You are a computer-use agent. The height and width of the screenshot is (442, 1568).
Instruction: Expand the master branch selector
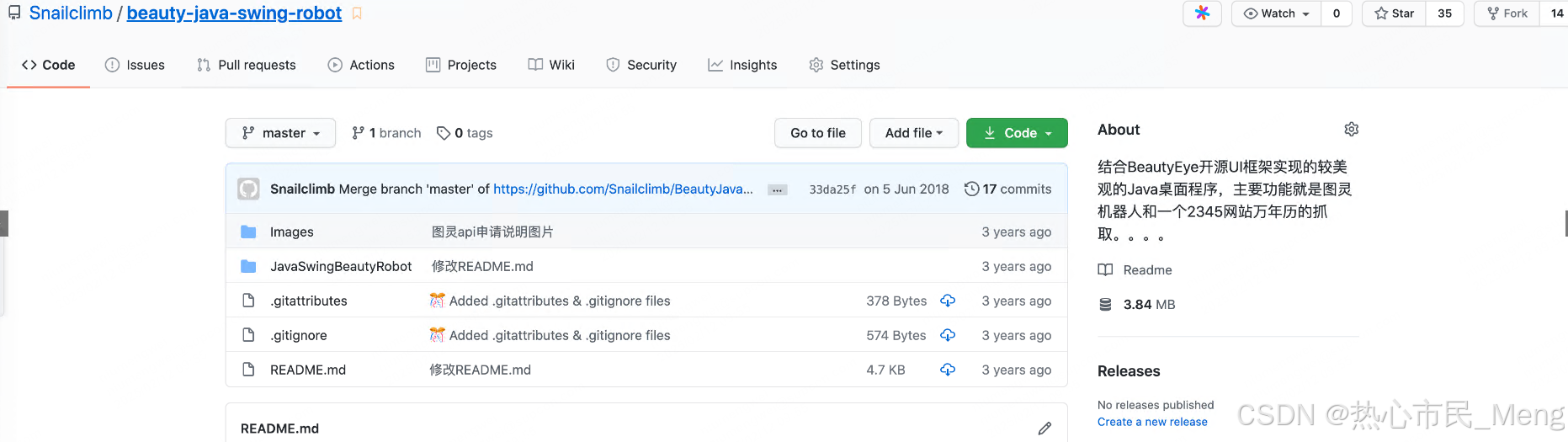tap(280, 133)
